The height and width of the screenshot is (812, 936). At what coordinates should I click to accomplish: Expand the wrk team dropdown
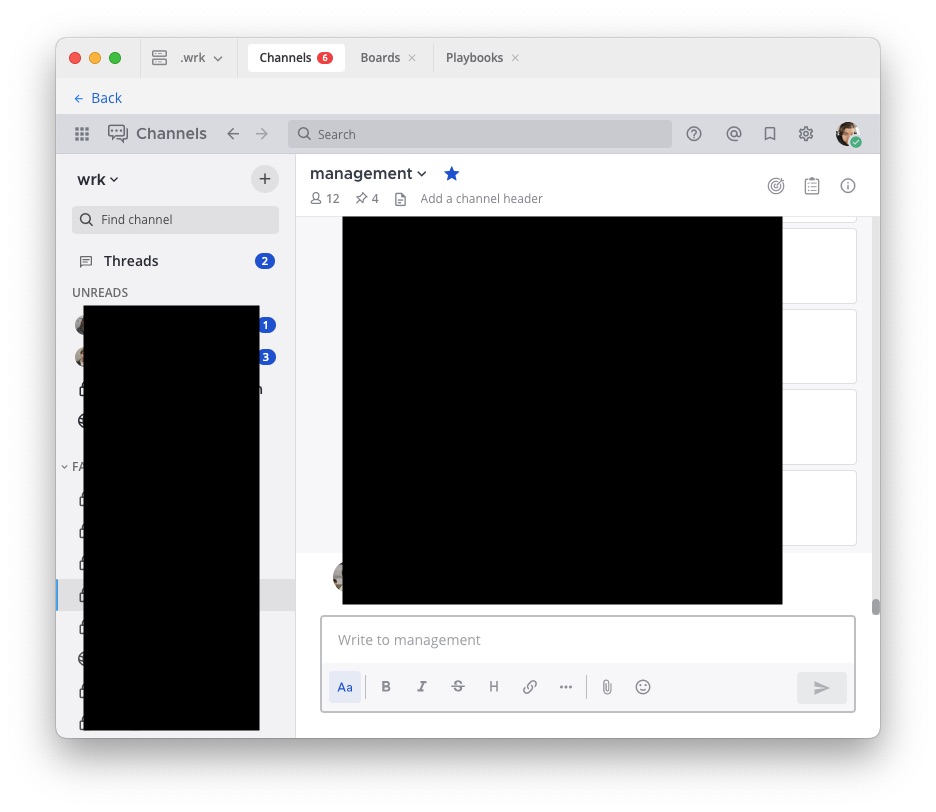click(98, 179)
